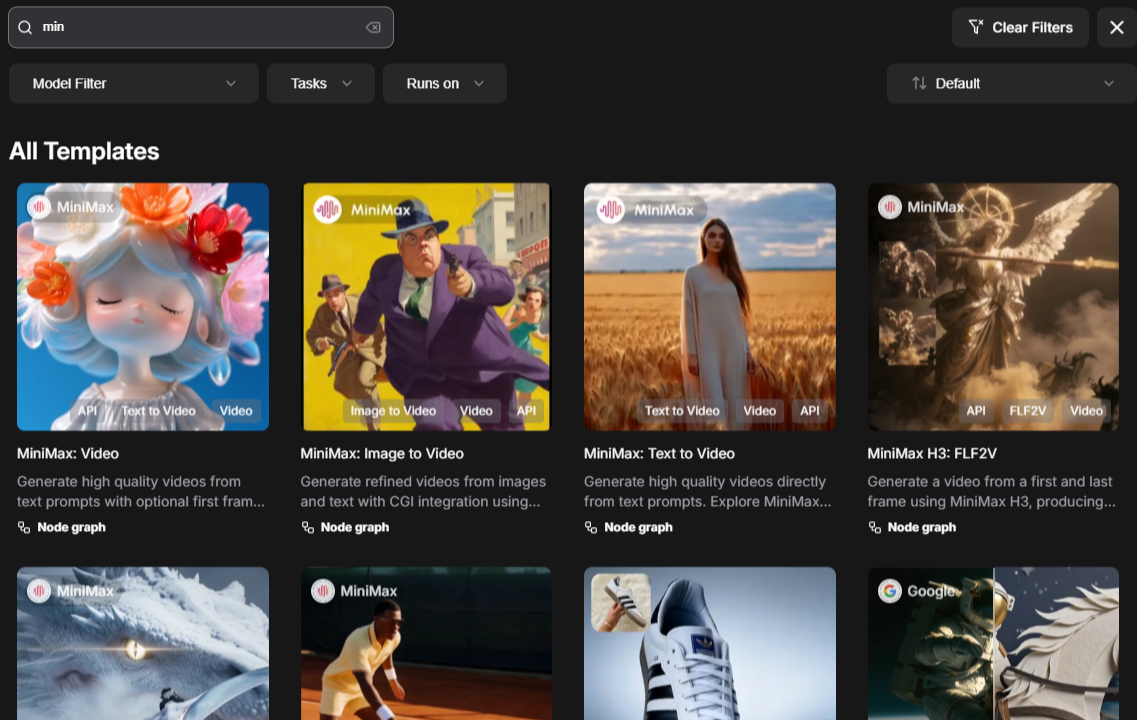Image resolution: width=1137 pixels, height=720 pixels.
Task: Open the MiniMax: Video template thumbnail
Action: point(143,307)
